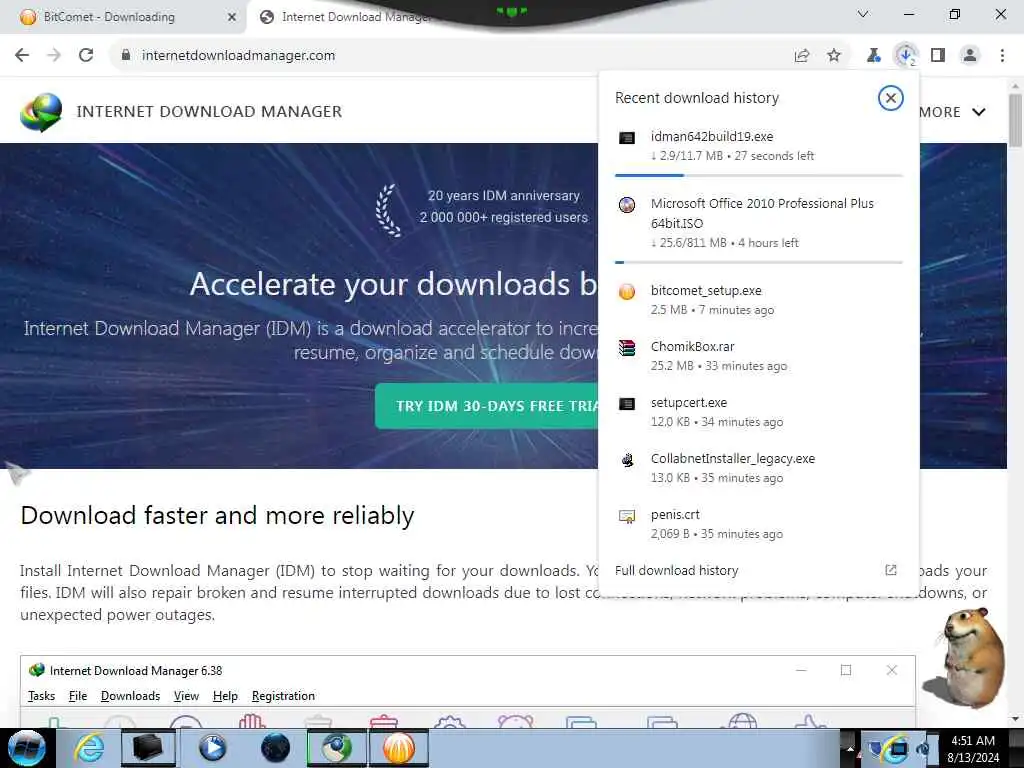Click the penis.crt certificate icon
Image resolution: width=1024 pixels, height=768 pixels.
pos(627,516)
